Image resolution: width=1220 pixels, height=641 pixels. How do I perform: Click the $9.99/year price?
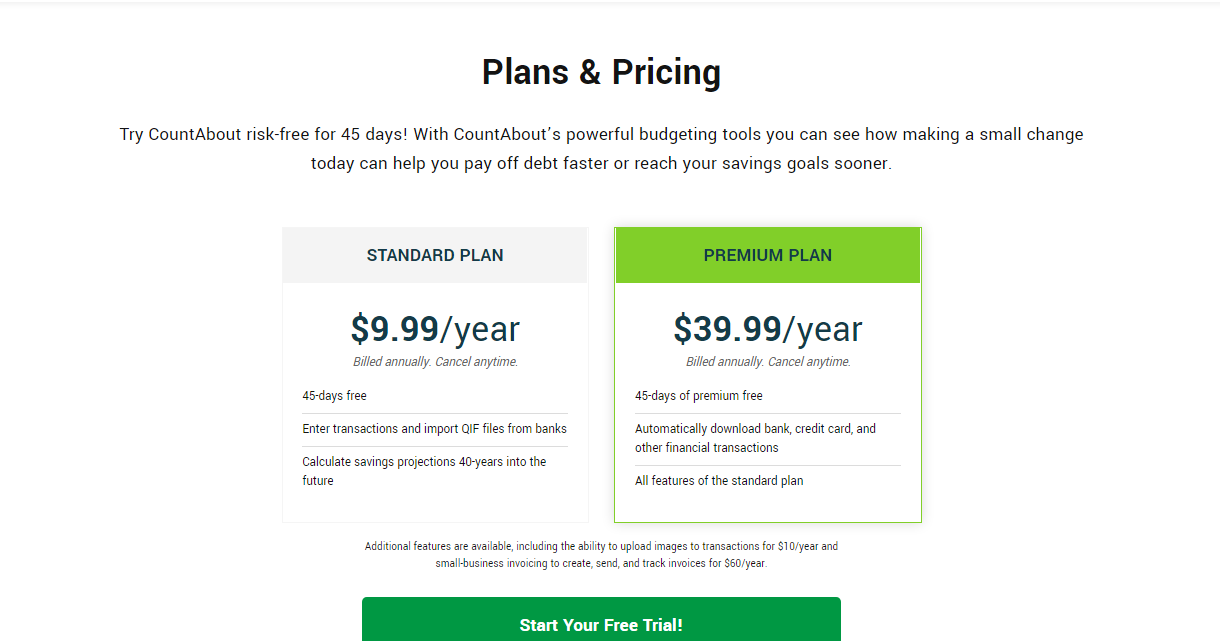click(x=435, y=329)
